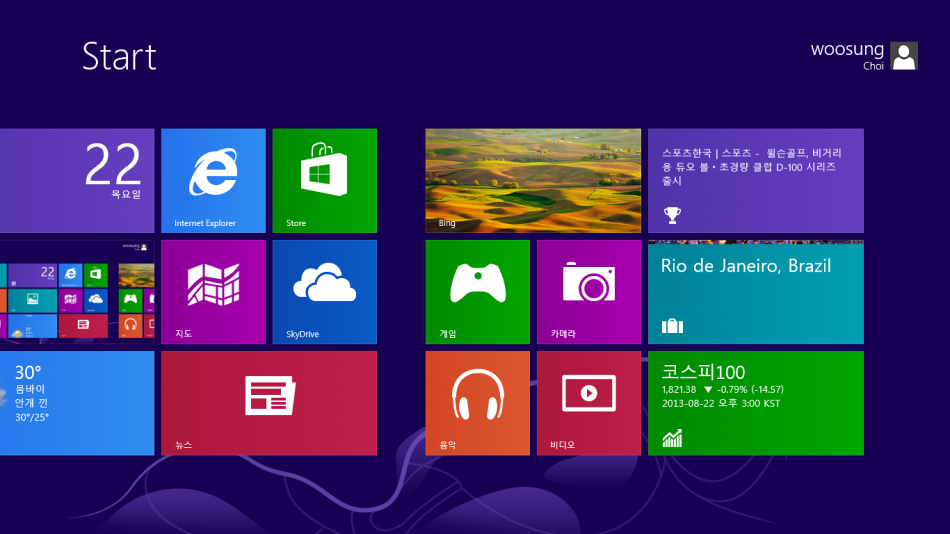Click the suitcase icon on travel tile

[x=673, y=327]
